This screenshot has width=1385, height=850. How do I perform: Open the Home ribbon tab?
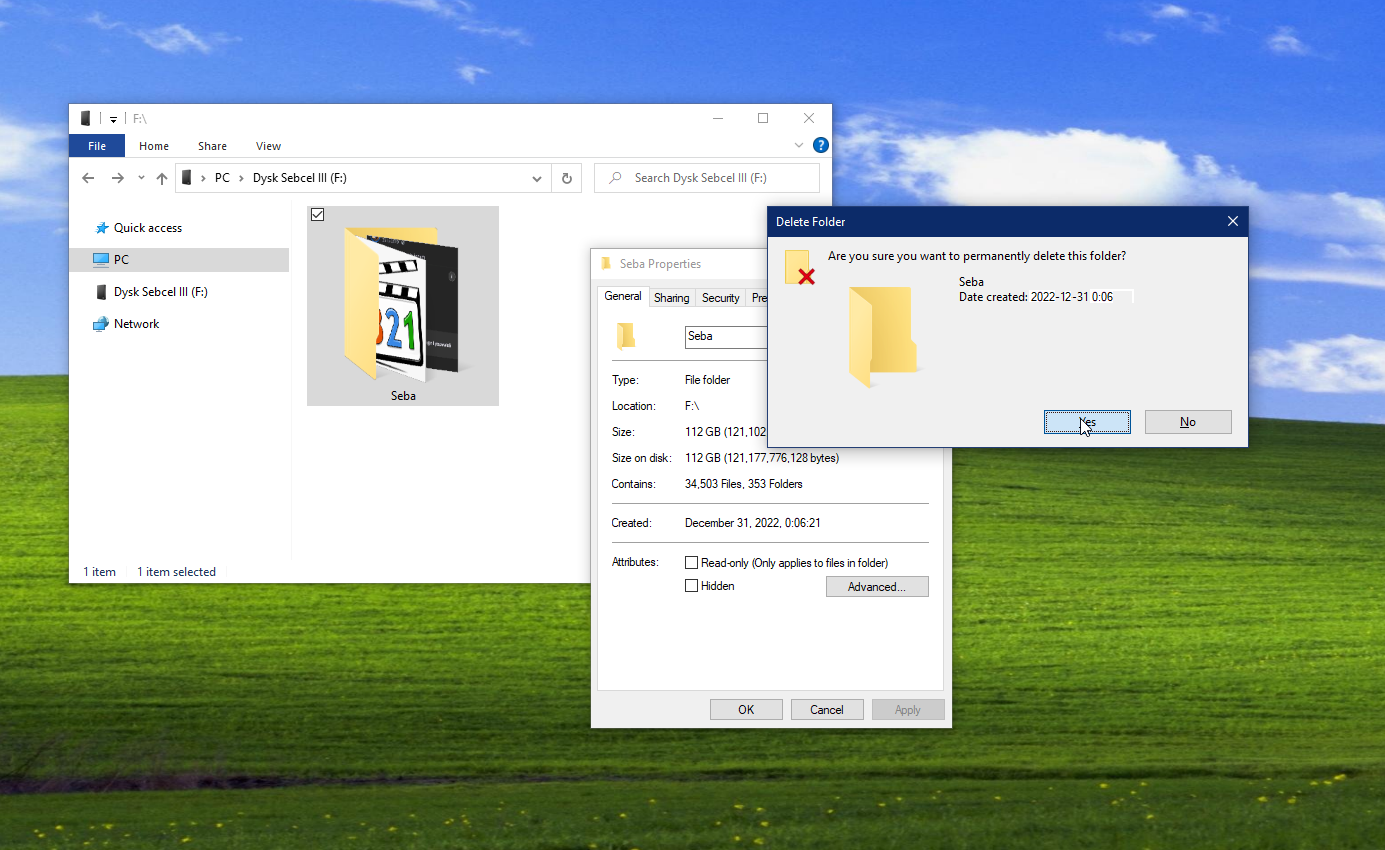click(154, 146)
